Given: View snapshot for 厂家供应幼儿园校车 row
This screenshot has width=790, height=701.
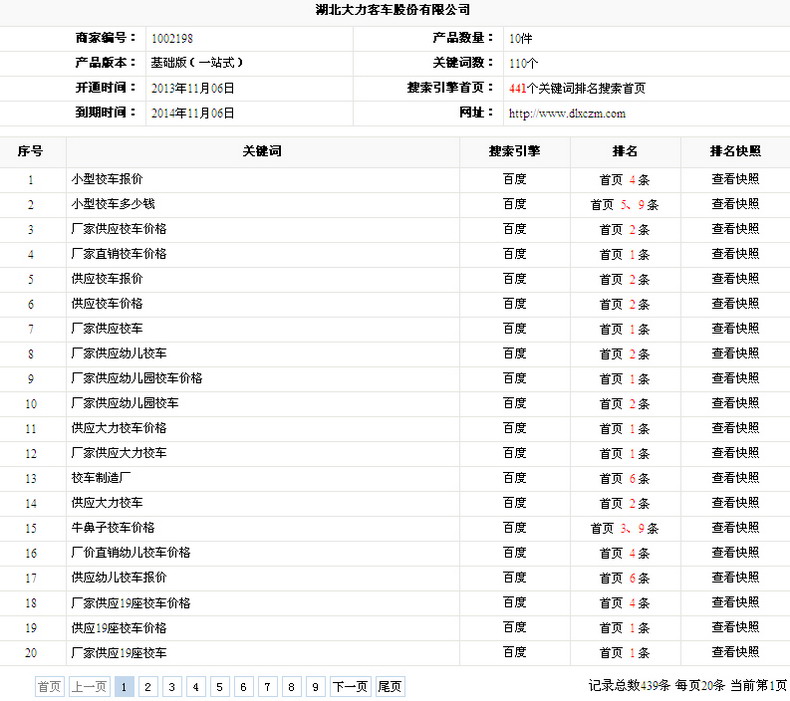Looking at the screenshot, I should (735, 404).
